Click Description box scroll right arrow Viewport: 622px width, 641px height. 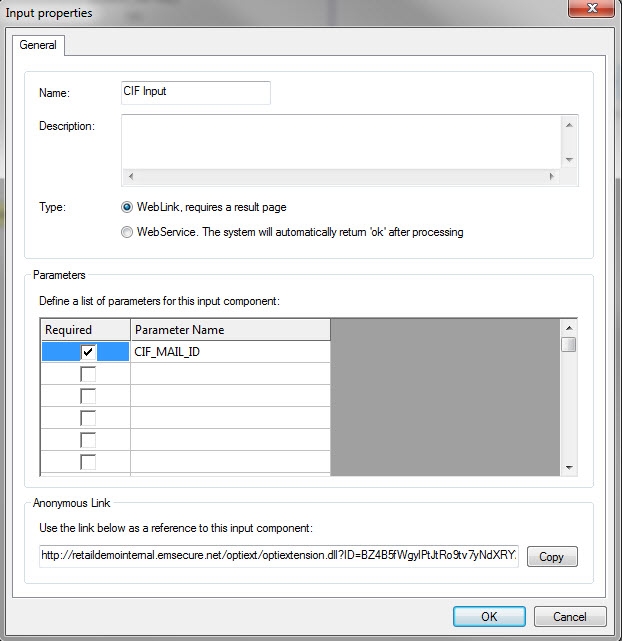(549, 177)
